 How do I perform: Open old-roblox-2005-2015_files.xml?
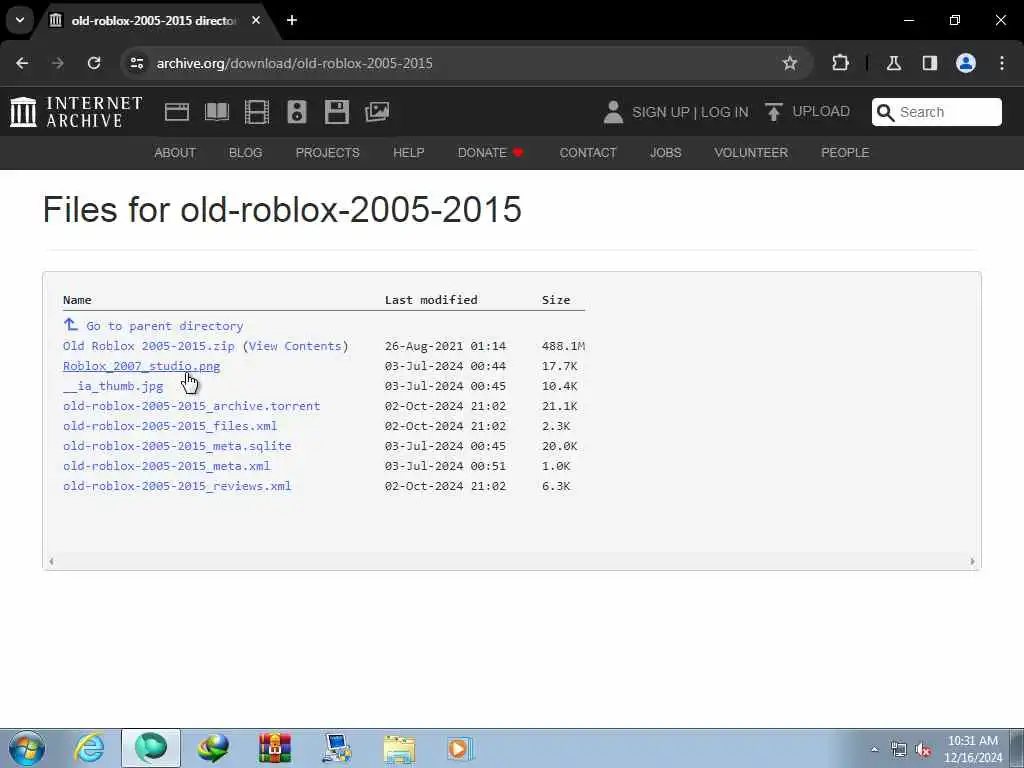click(x=170, y=426)
